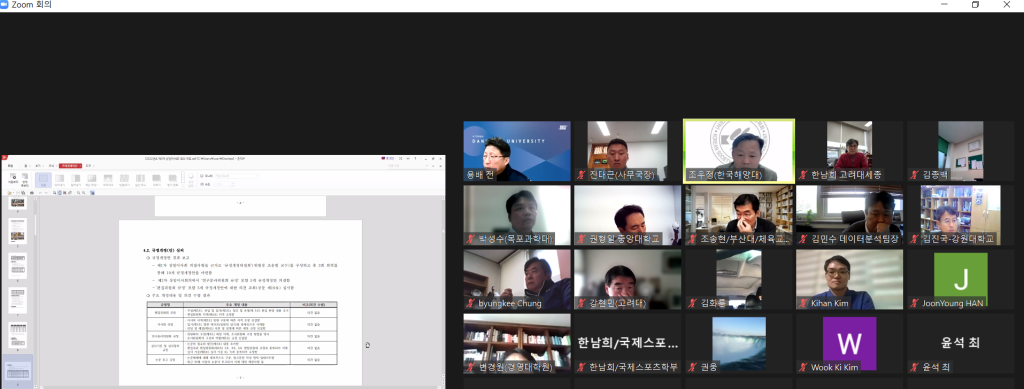Open the first menu item in PDF menu bar
The image size is (1024, 389).
click(10, 166)
